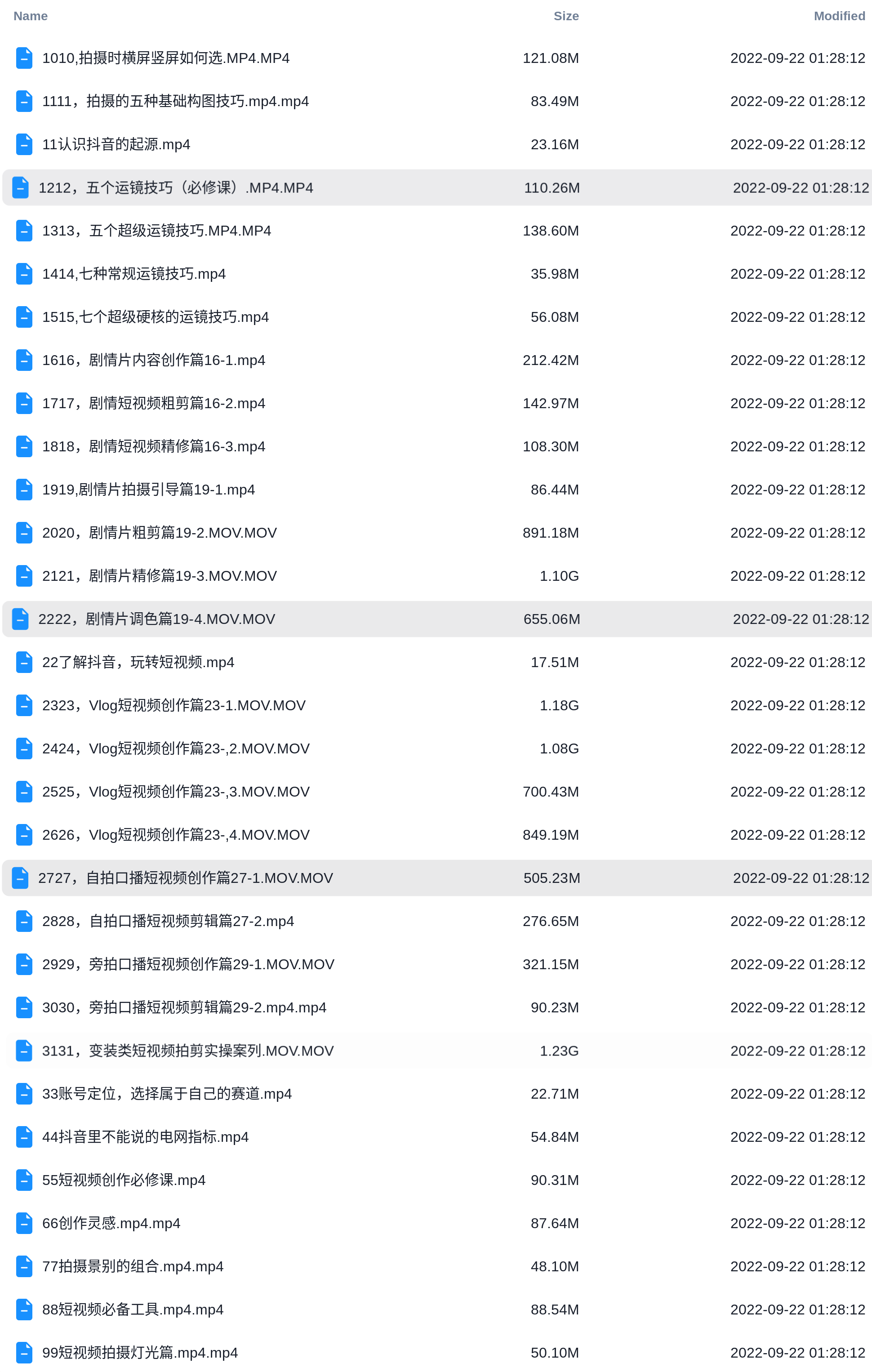Click file icon beside 1010,拍摄时横屏竖屏如何选.MP4.MP4
Screen dimensions: 872x1372
pyautogui.click(x=24, y=58)
